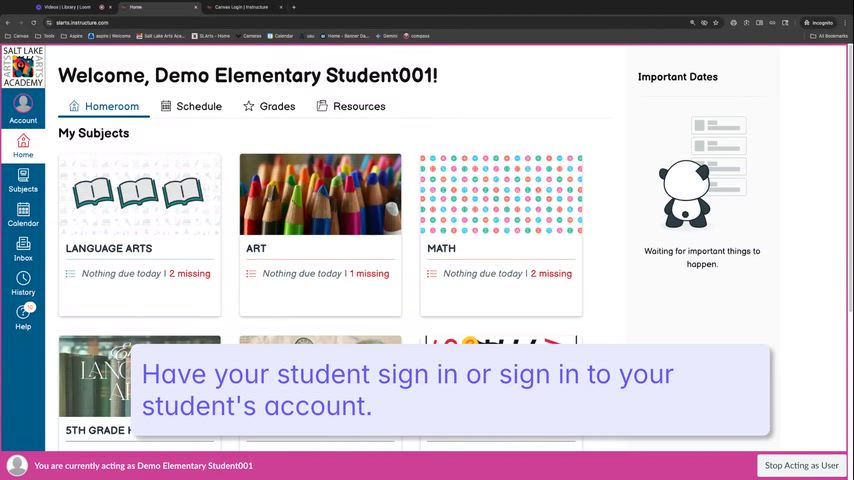This screenshot has width=854, height=480.
Task: Open the Account menu in sidebar
Action: [23, 108]
